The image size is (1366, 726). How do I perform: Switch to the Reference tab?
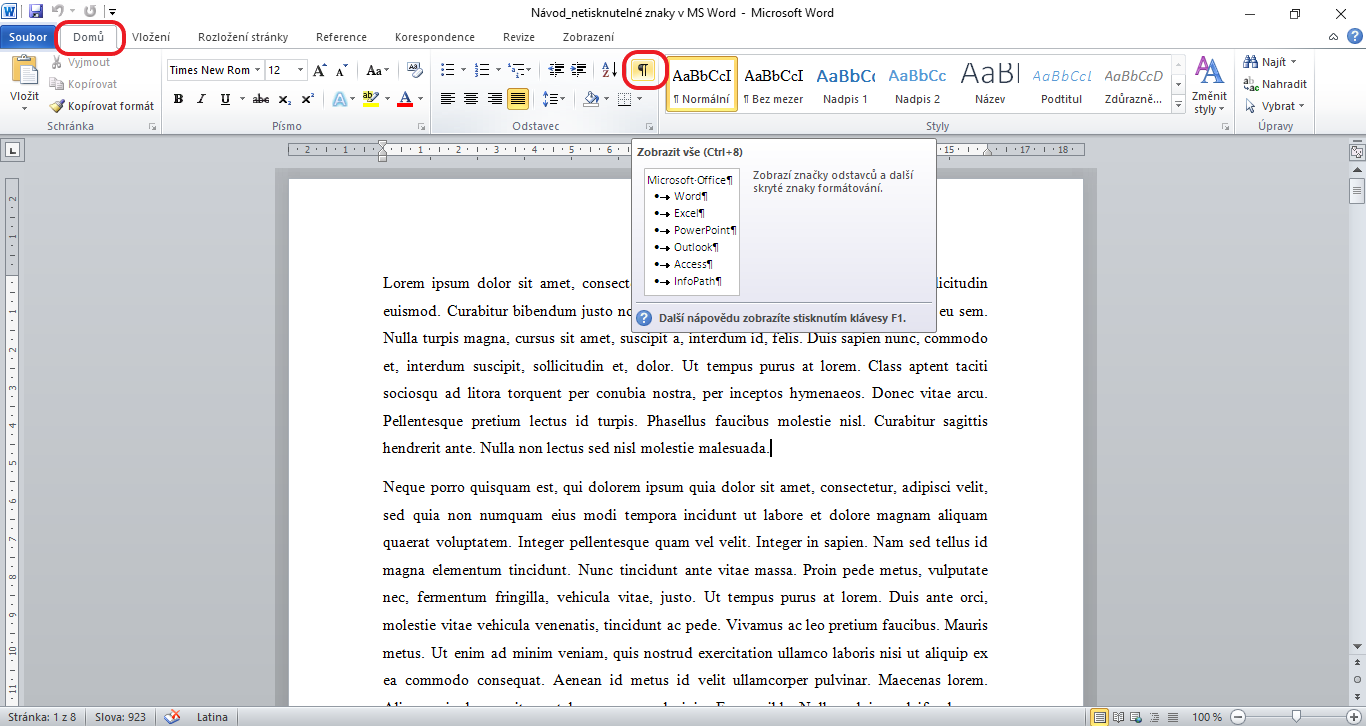pos(341,38)
